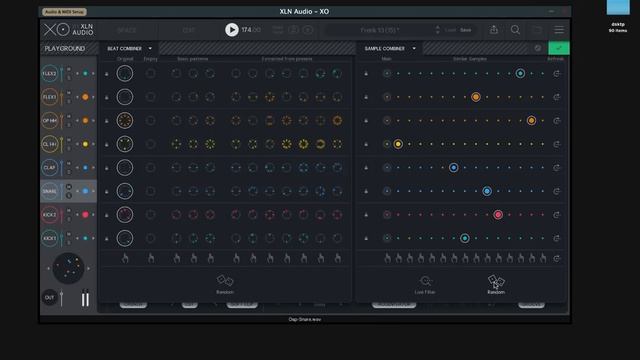Screen dimensions: 640x360
Task: Open the search magnifier in top bar
Action: pos(516,30)
